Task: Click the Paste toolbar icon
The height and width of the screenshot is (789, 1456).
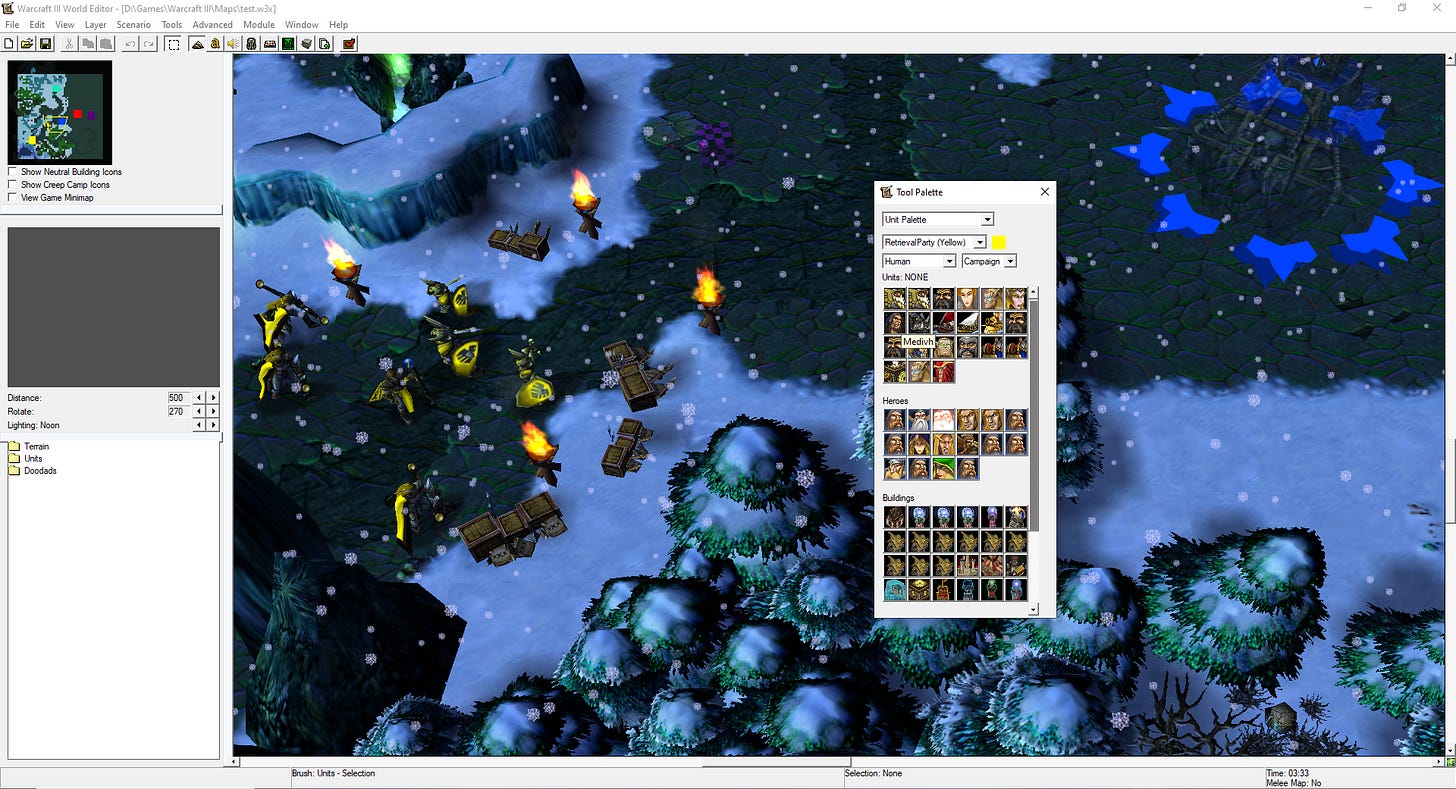Action: click(105, 44)
